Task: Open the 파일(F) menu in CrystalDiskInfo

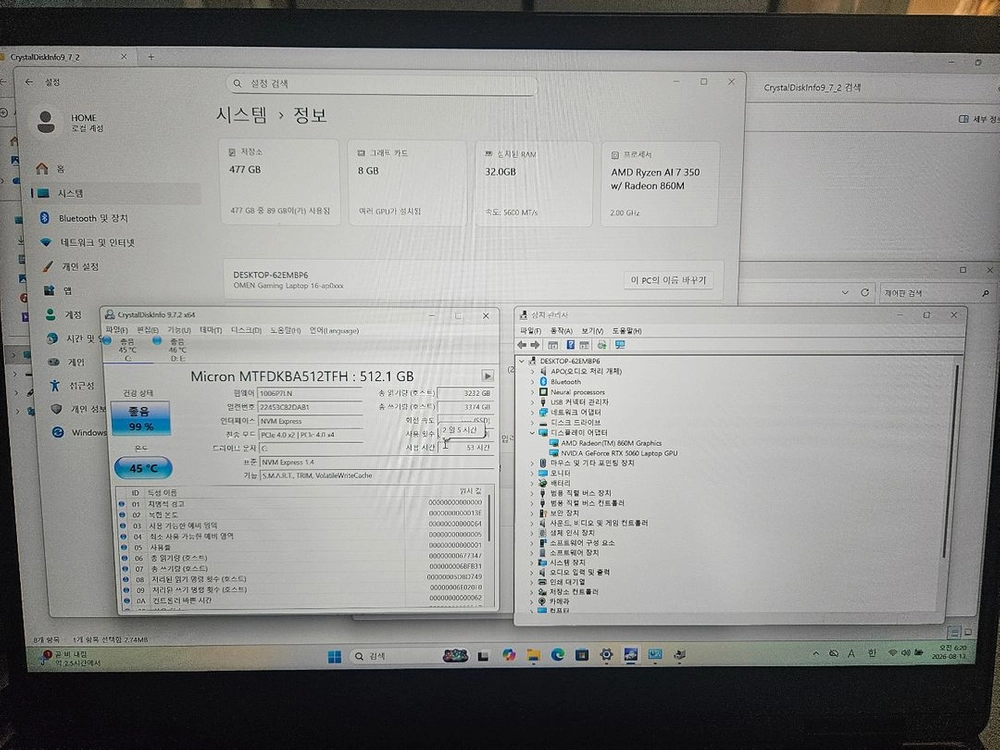Action: point(117,330)
